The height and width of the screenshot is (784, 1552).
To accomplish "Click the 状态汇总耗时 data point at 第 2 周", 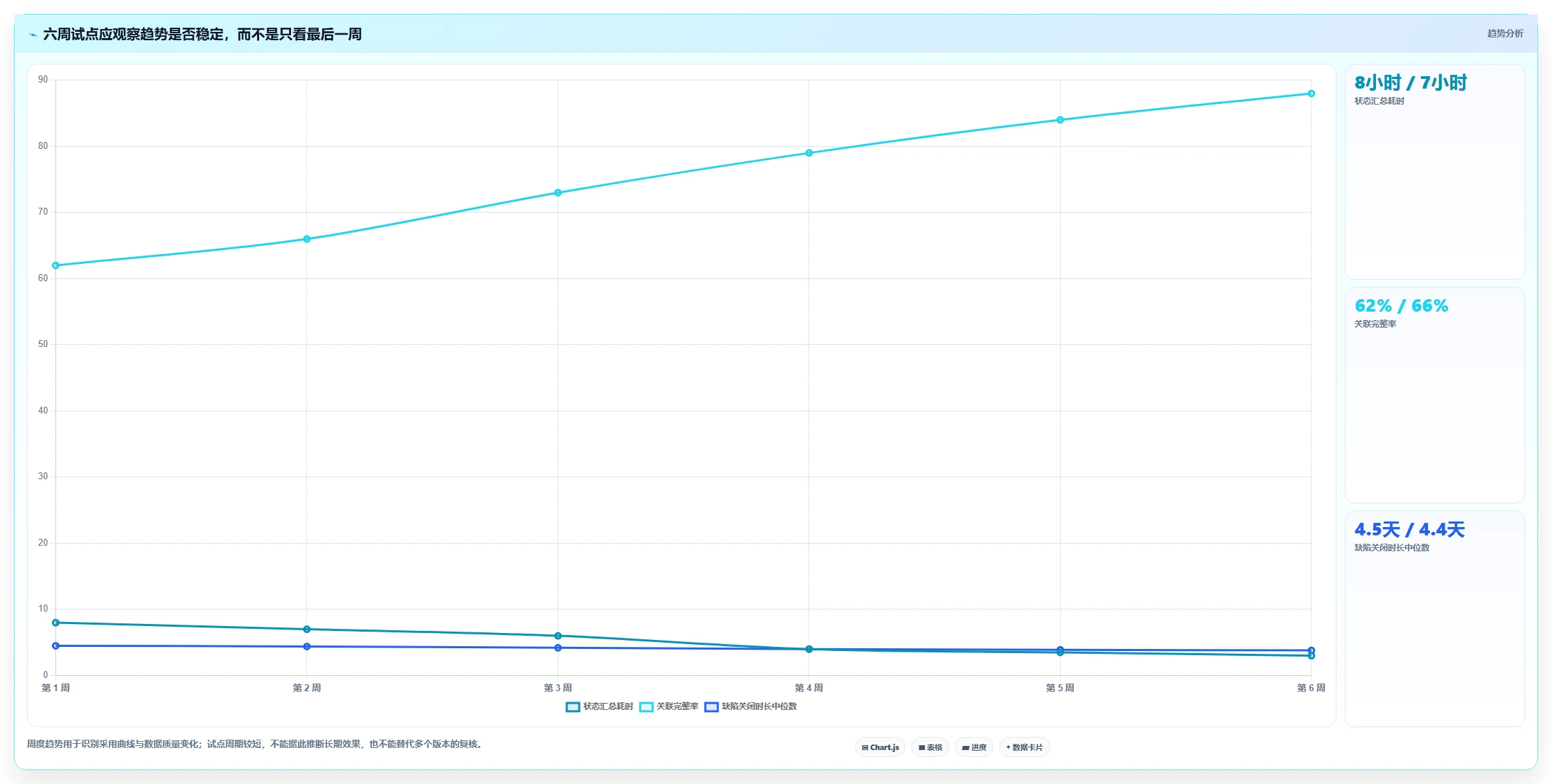I will tap(307, 630).
